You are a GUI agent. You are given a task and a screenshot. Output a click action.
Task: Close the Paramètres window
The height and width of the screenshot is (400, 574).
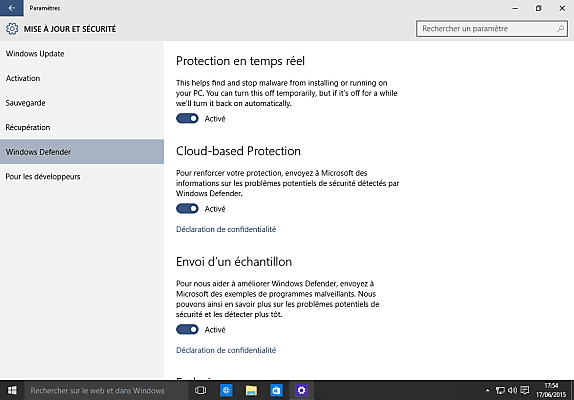coord(562,8)
